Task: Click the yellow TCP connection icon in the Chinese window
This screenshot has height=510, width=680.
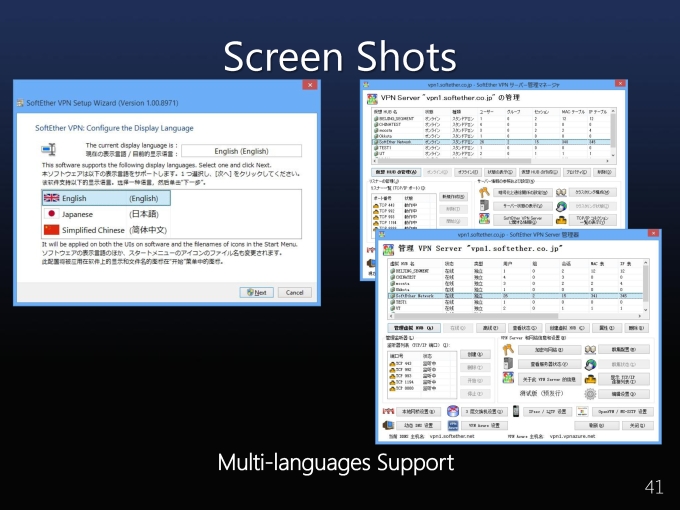Action: 590,379
